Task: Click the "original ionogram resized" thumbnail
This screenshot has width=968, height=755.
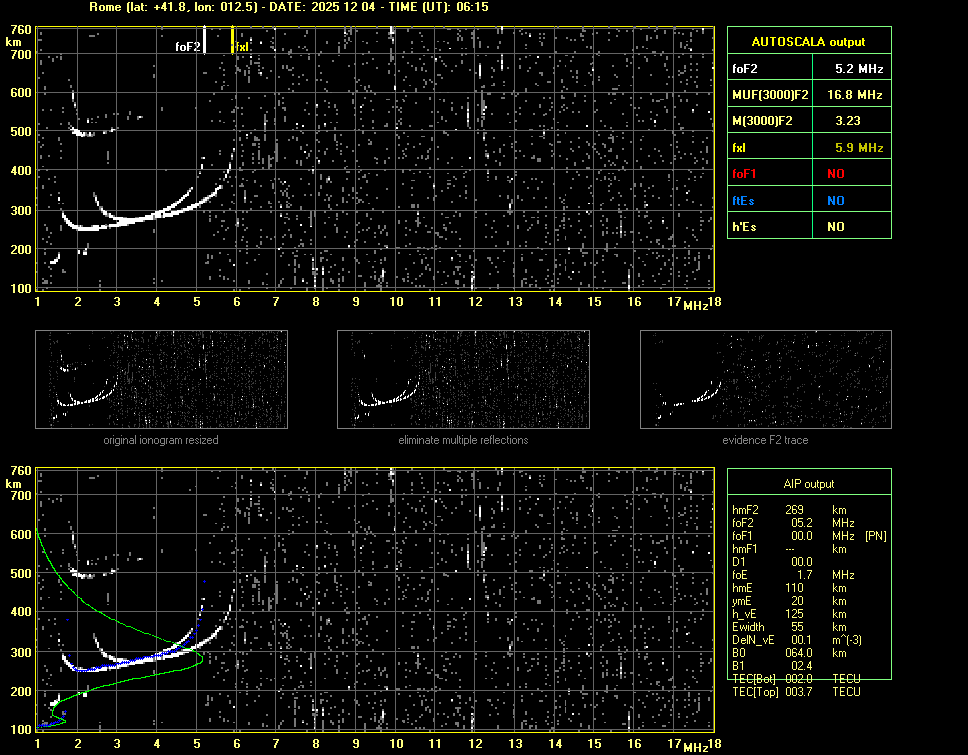Action: [161, 380]
